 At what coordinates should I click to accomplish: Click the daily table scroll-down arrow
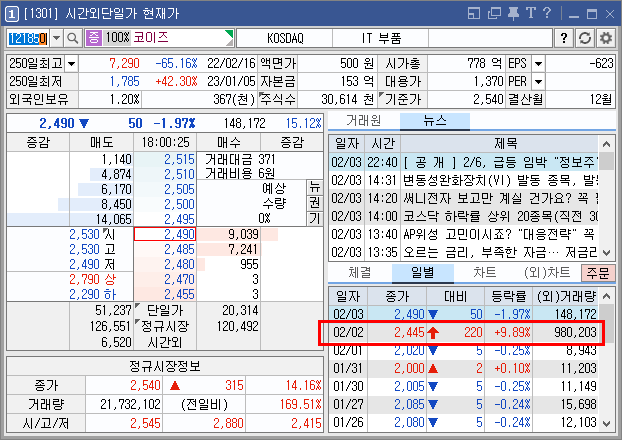(x=606, y=423)
